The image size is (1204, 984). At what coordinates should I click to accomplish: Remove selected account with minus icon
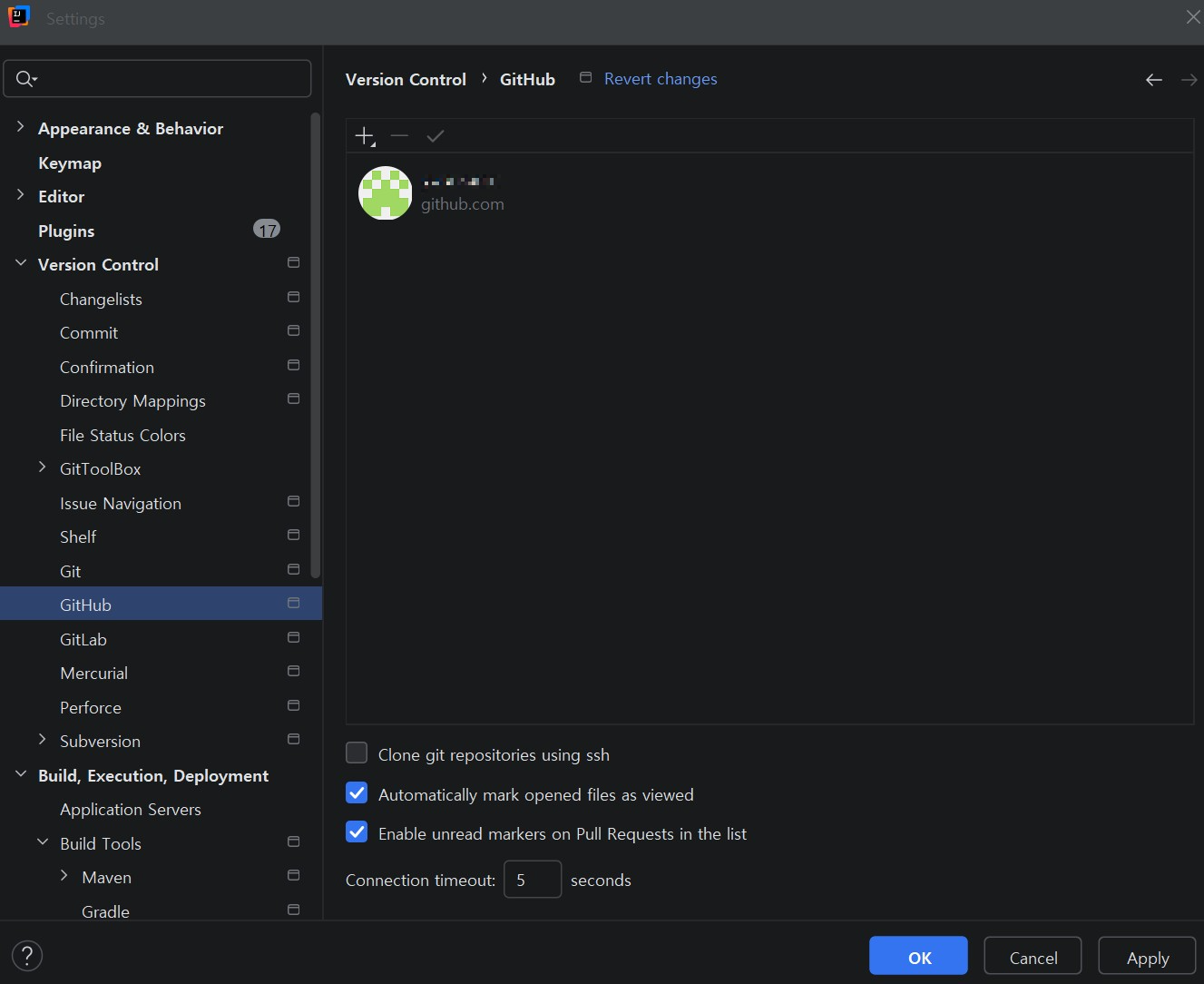point(399,136)
